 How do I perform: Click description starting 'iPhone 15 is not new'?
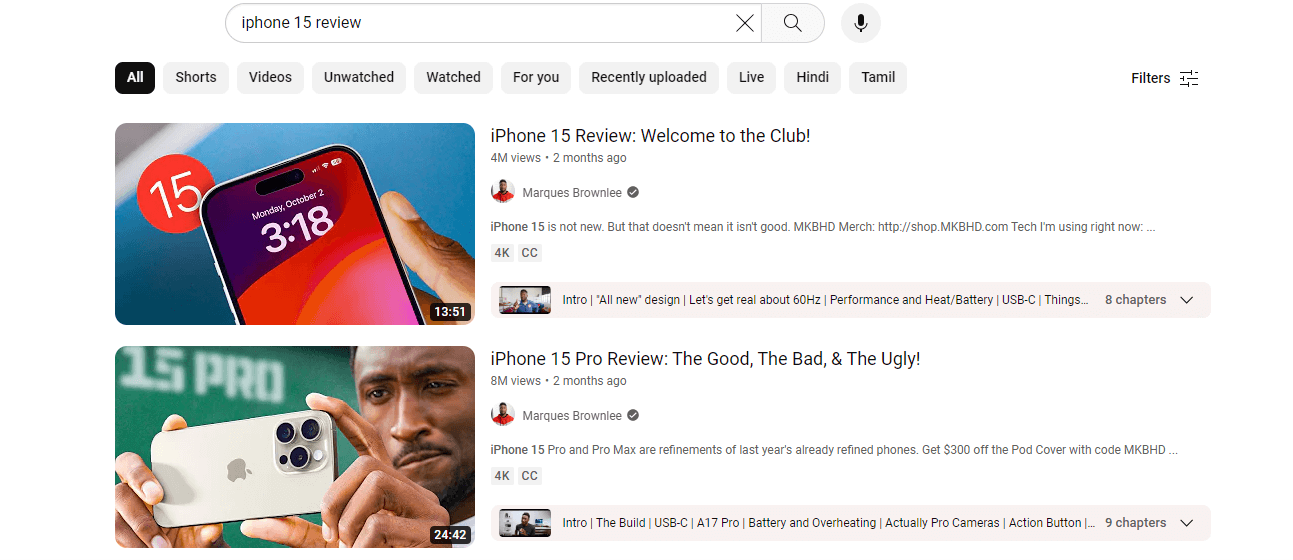(823, 227)
